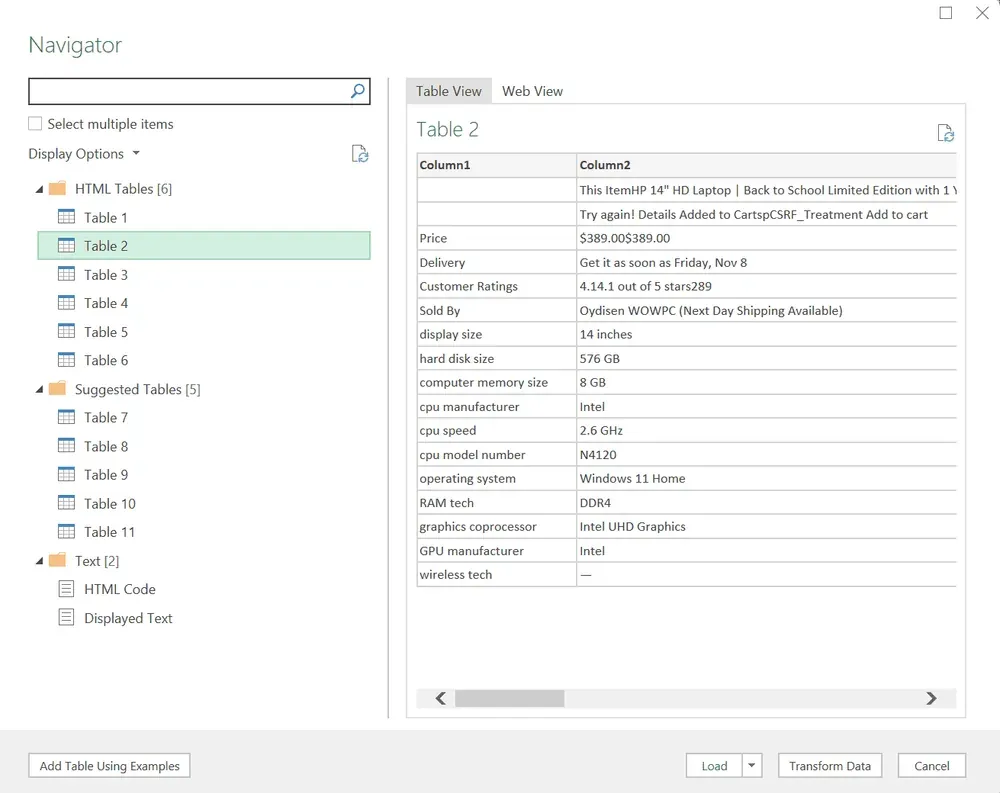Click the DDR4 cell

point(767,503)
